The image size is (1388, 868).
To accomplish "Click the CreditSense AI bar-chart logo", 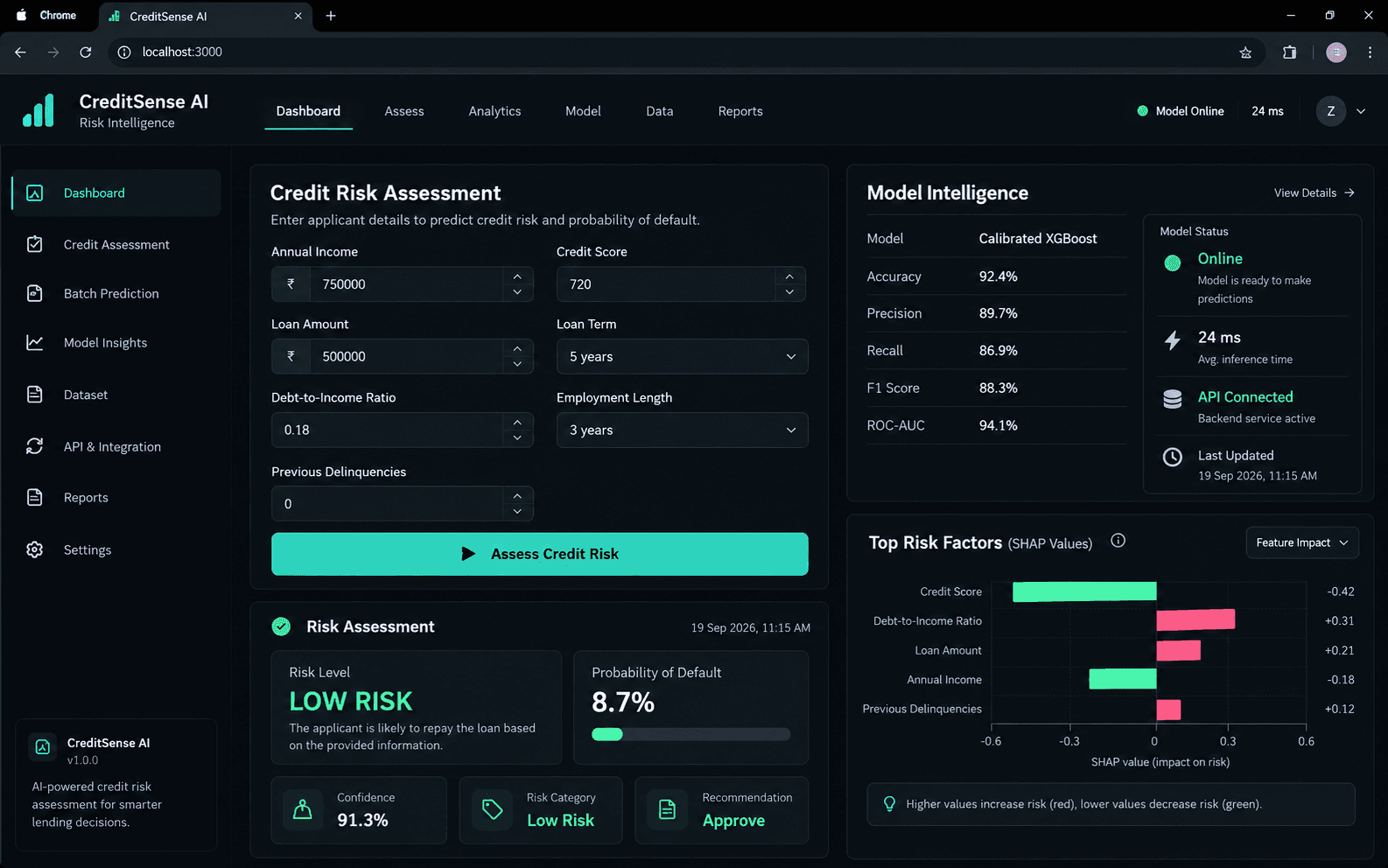I will tap(39, 111).
